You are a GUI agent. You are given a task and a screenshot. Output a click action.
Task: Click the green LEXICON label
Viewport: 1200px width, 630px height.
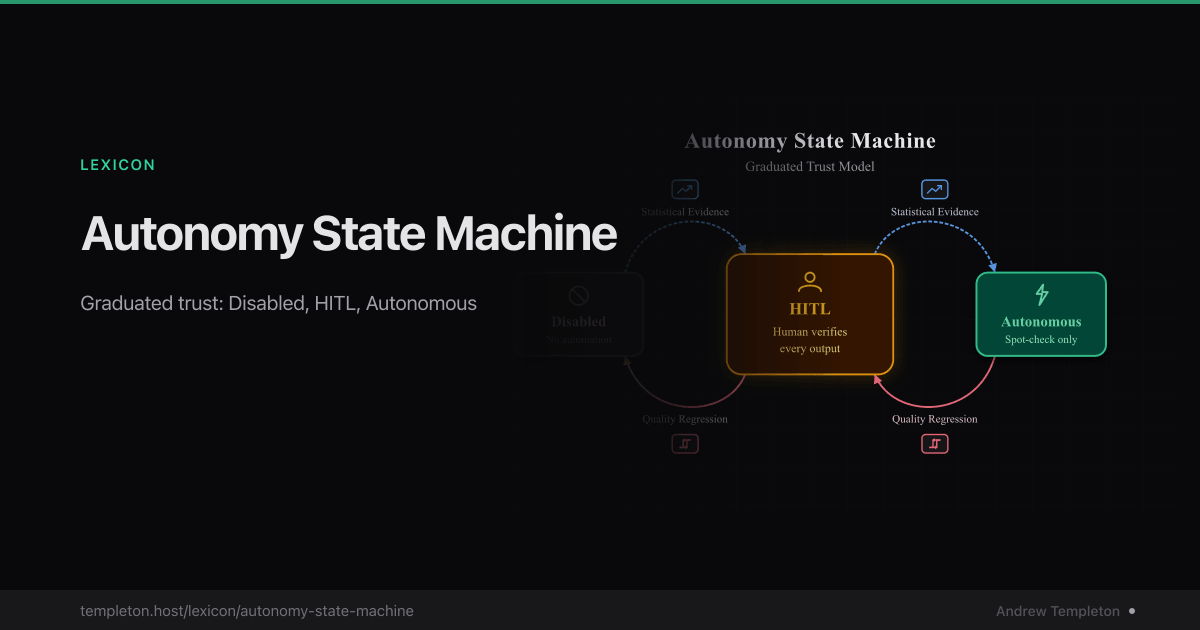click(118, 165)
